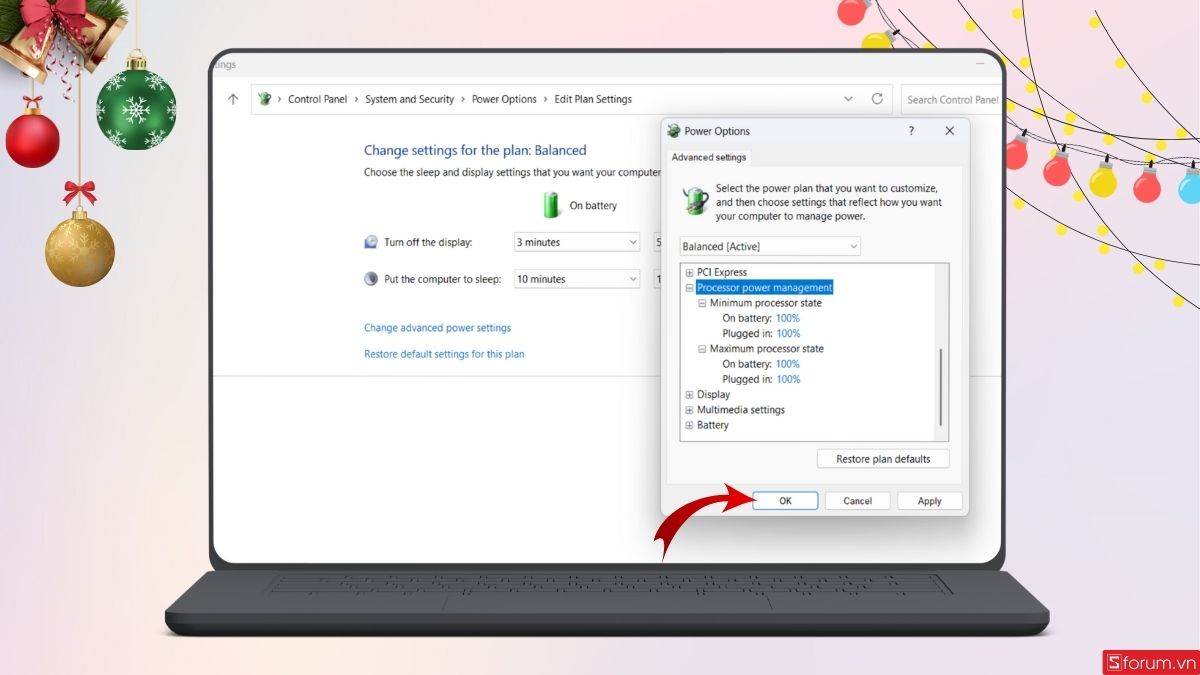Click the Power Options dialog title icon
The height and width of the screenshot is (675, 1200).
click(x=674, y=131)
